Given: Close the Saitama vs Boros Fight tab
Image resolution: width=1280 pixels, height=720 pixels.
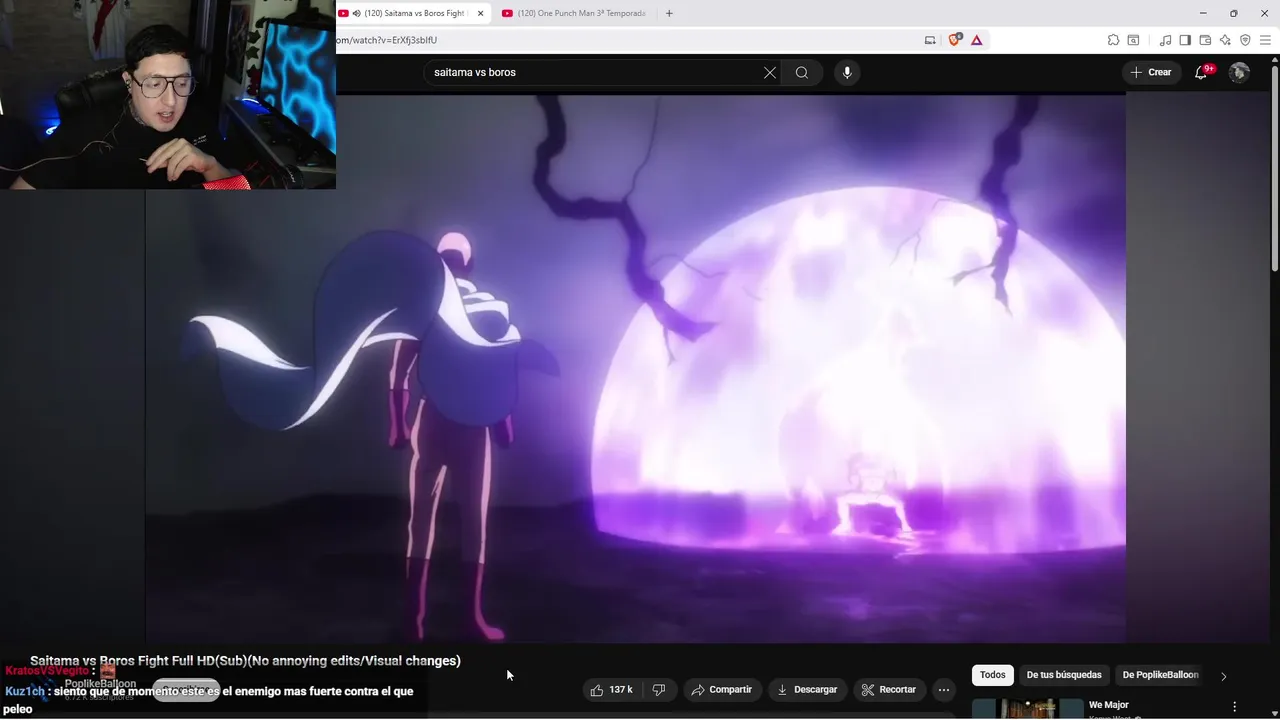Looking at the screenshot, I should coord(480,13).
